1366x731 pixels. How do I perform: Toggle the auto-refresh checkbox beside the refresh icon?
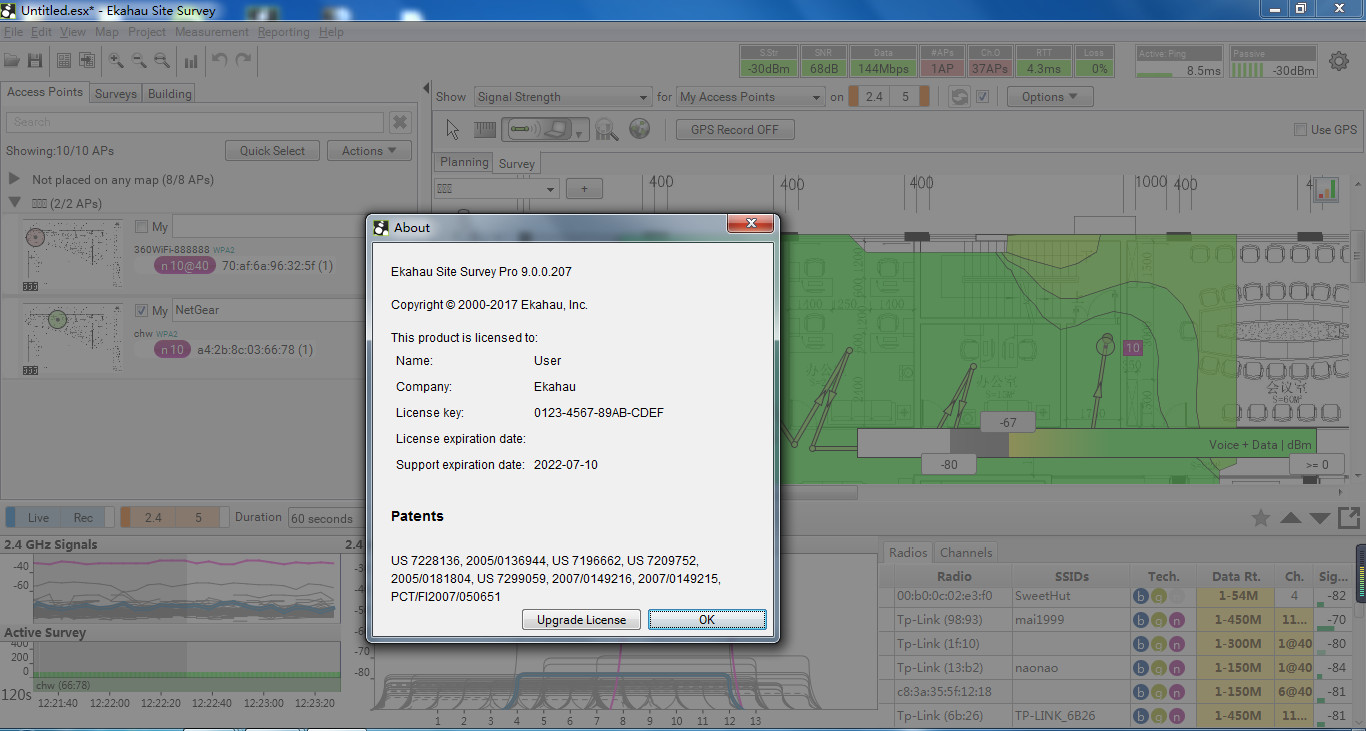tap(982, 97)
